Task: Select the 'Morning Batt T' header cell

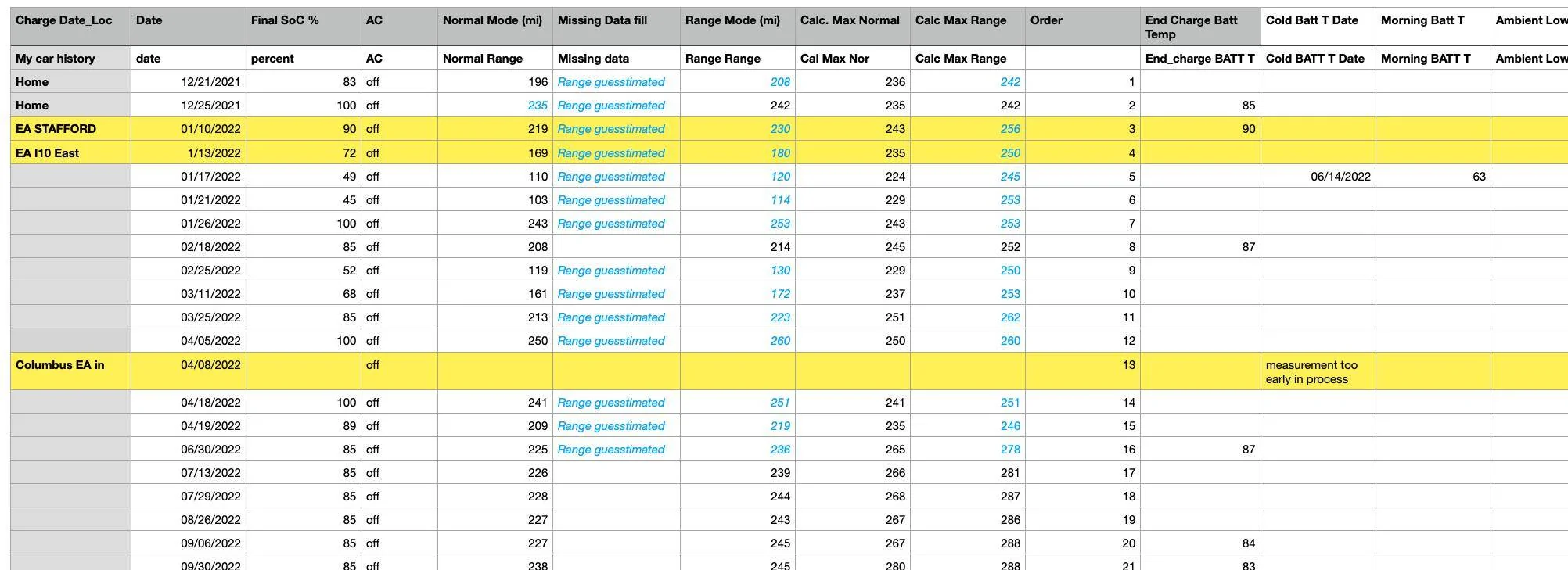Action: [x=1433, y=27]
